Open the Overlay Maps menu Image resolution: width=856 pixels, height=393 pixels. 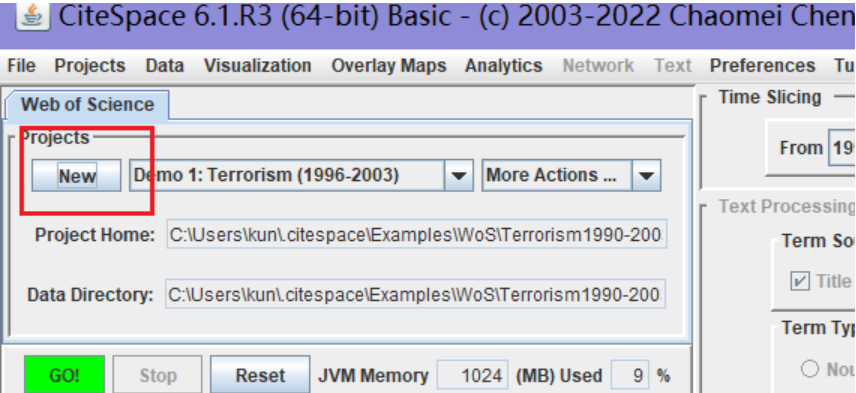point(389,66)
